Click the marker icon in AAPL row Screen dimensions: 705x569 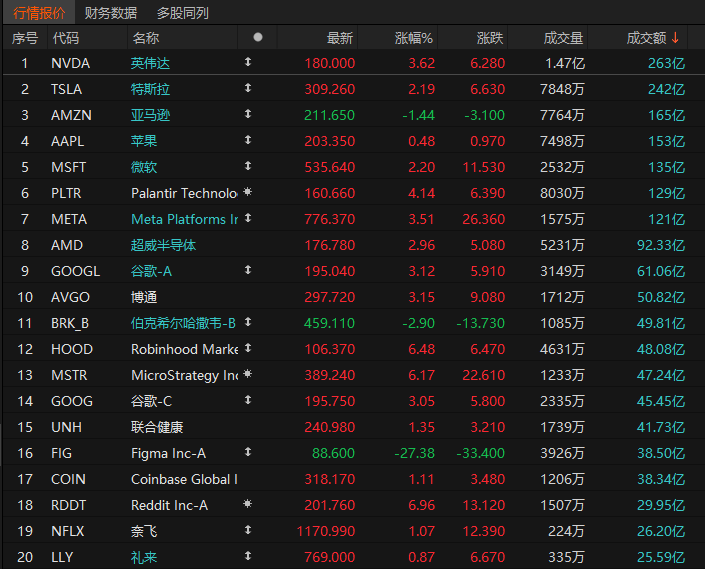248,140
